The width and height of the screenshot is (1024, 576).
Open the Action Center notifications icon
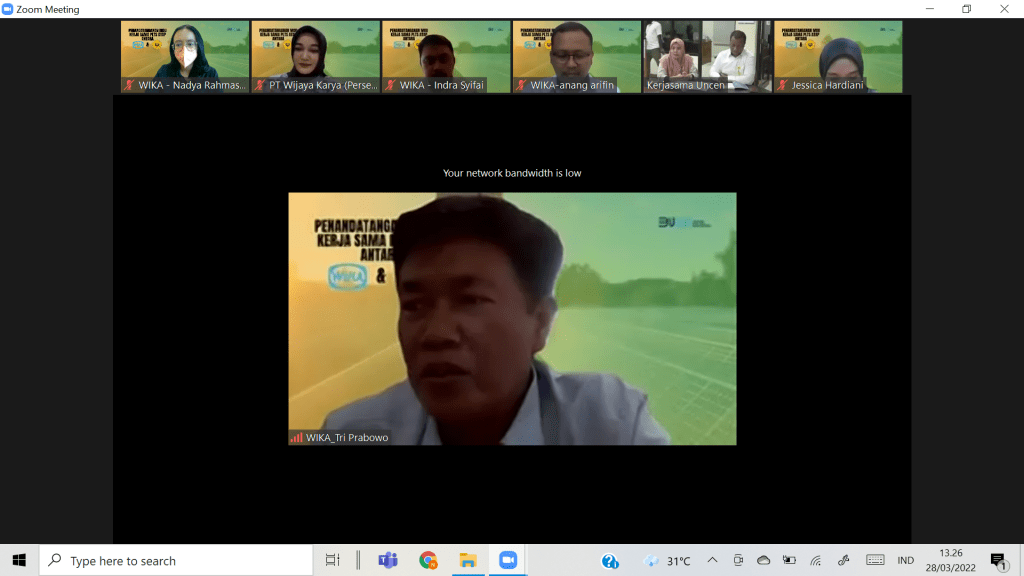[x=998, y=560]
